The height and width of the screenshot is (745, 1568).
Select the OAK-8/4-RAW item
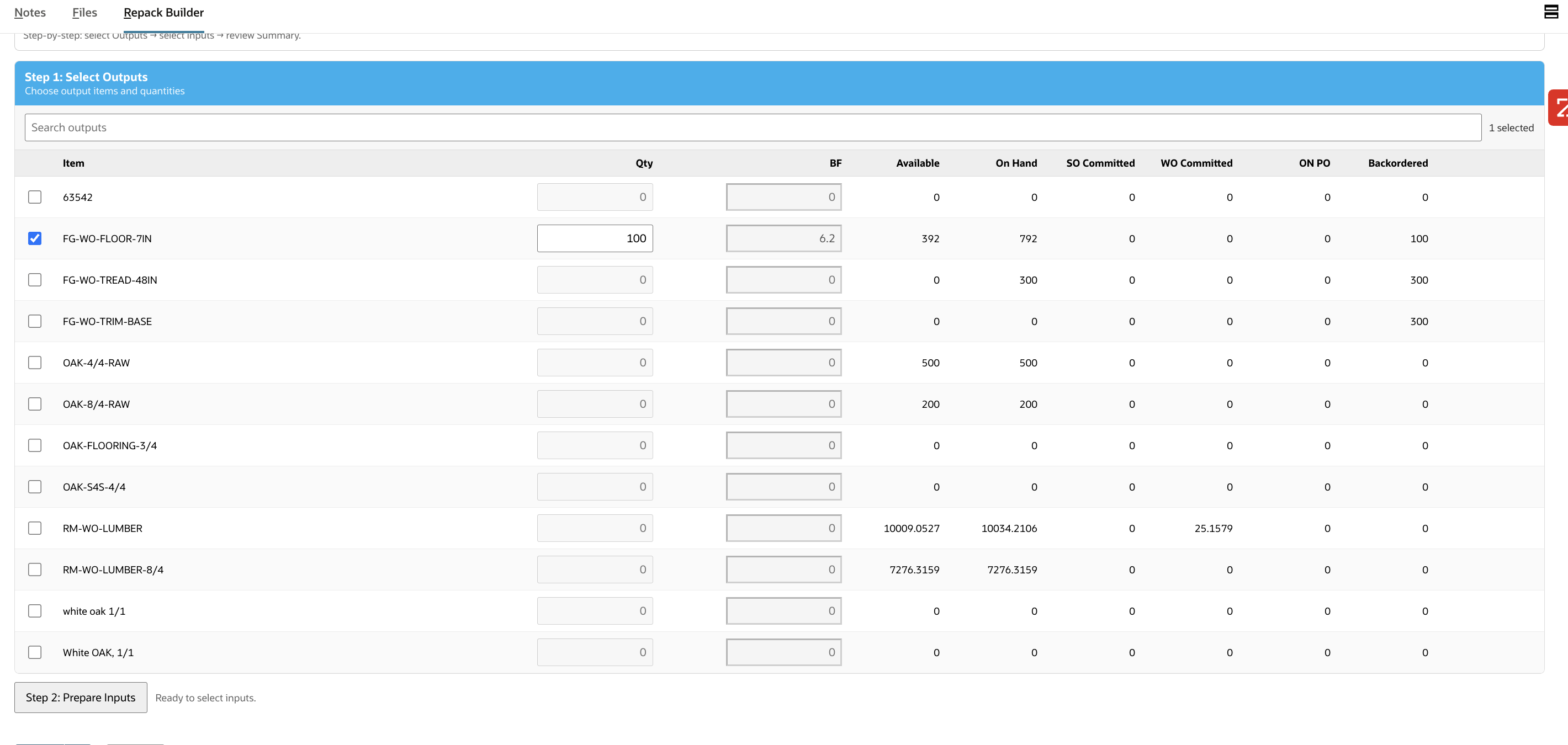[x=35, y=403]
